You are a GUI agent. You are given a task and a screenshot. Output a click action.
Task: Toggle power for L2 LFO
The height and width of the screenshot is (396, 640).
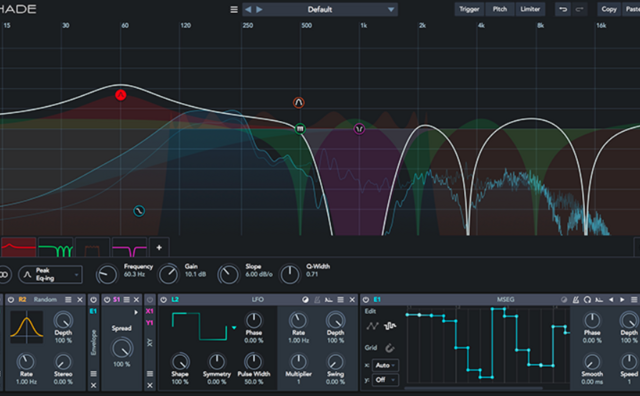[x=164, y=300]
